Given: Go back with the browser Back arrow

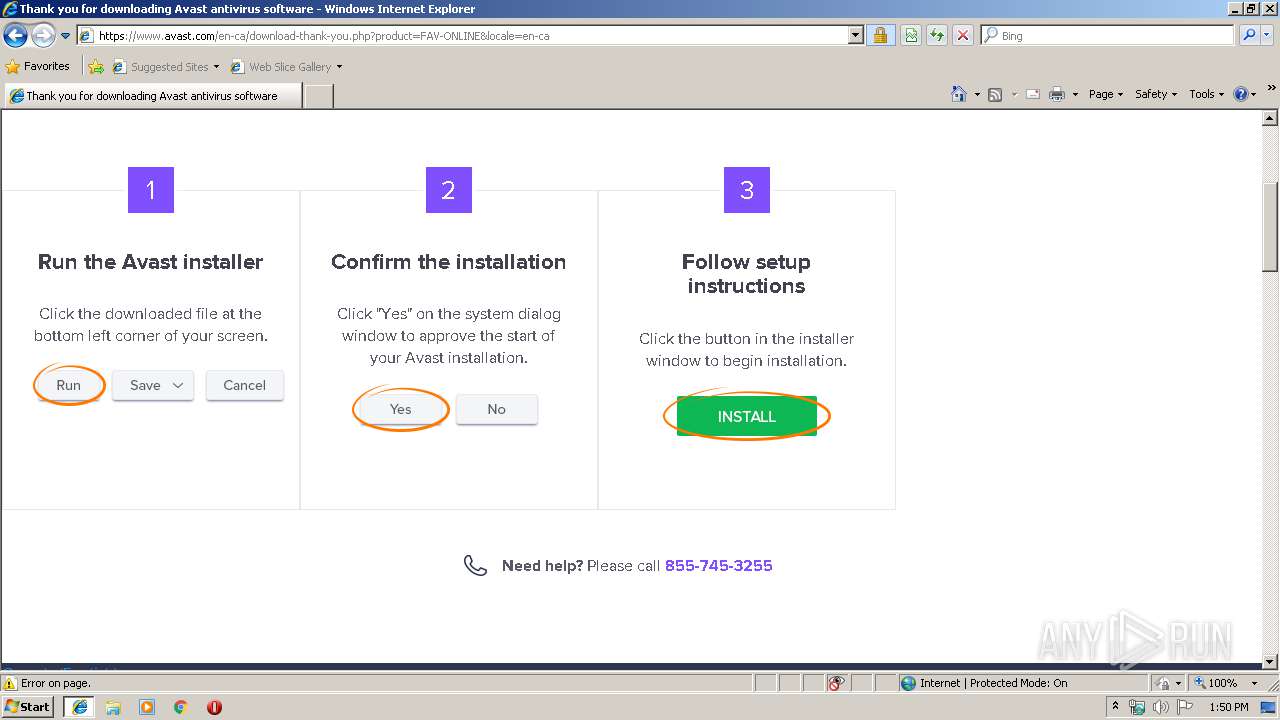Looking at the screenshot, I should [15, 35].
